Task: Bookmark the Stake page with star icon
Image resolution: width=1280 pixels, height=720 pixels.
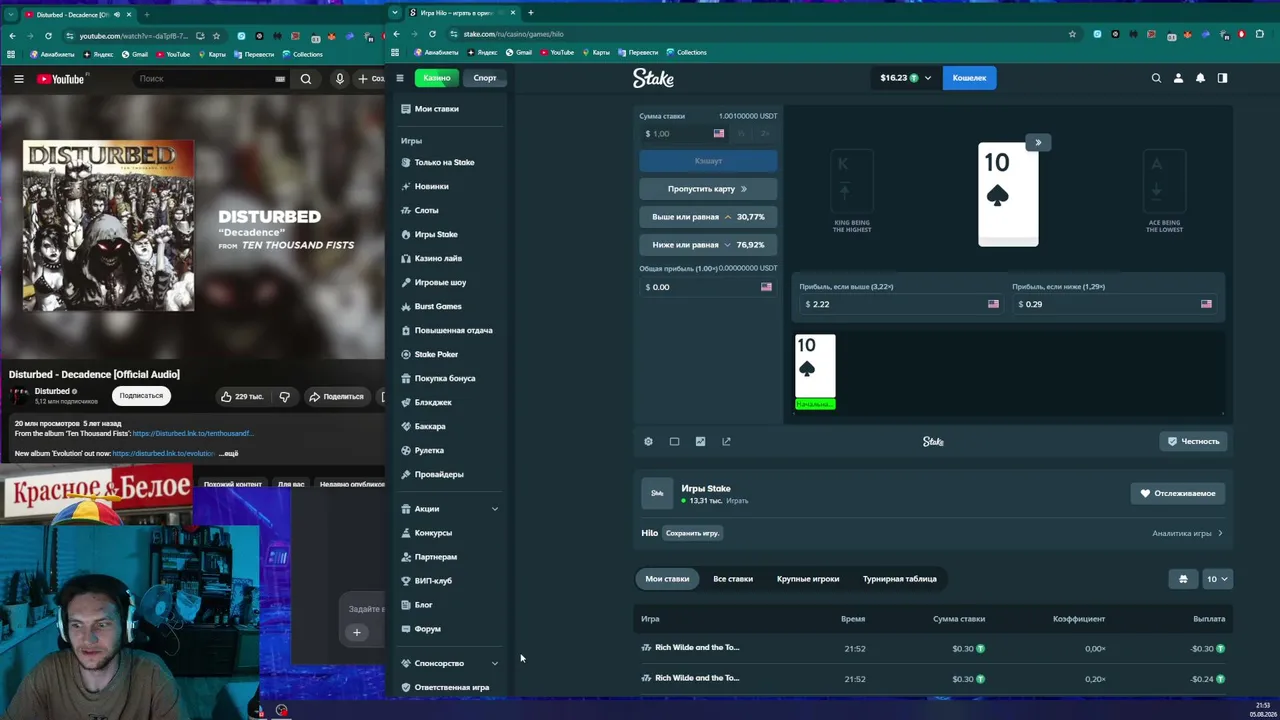Action: [x=1072, y=34]
